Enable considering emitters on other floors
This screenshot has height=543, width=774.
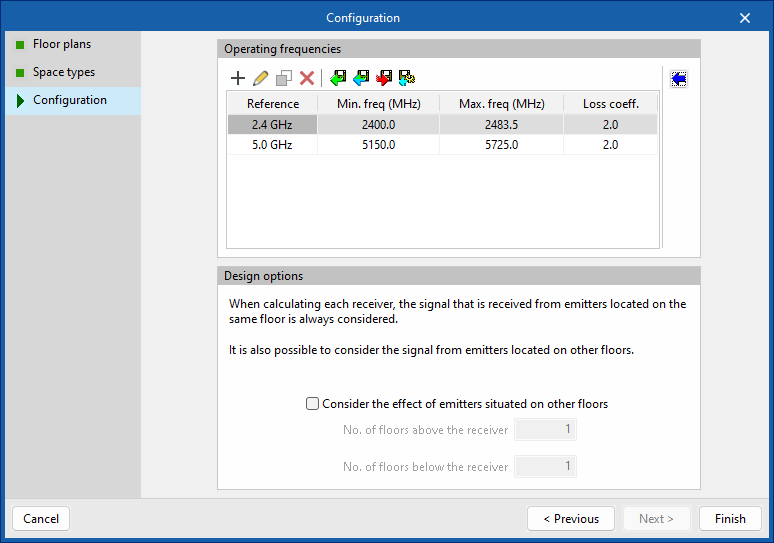312,404
